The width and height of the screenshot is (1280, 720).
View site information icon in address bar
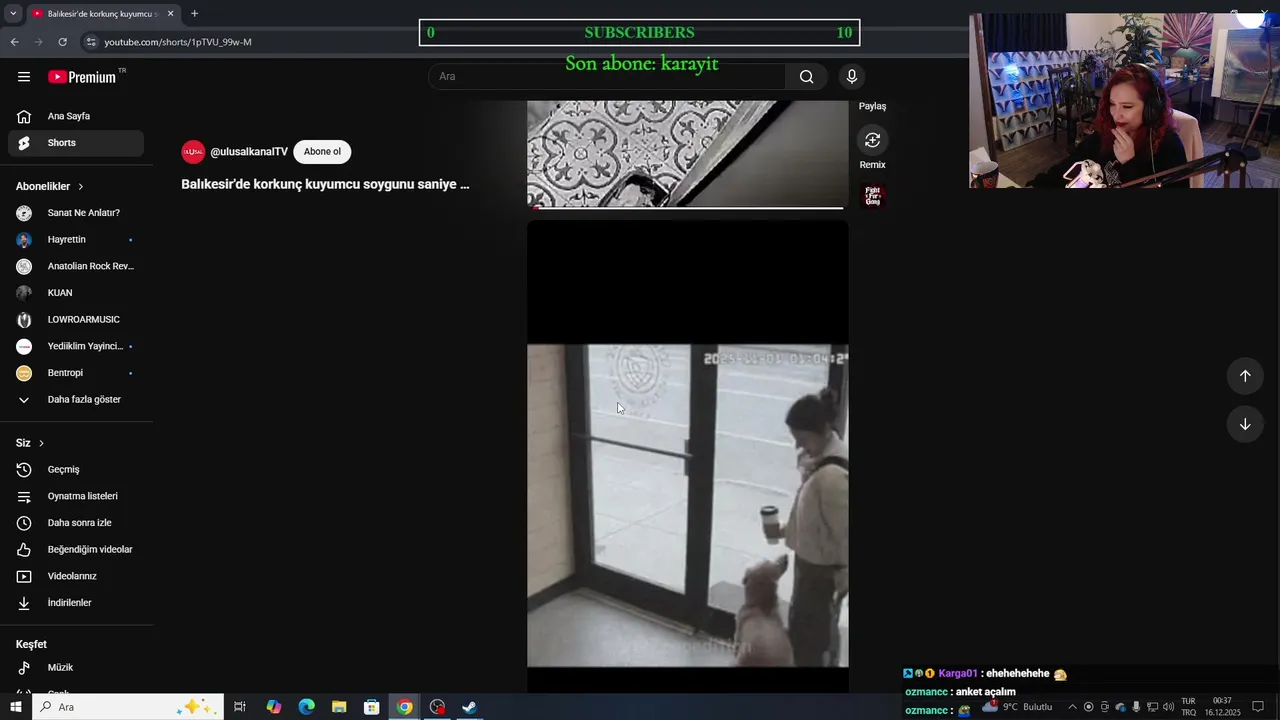coord(91,42)
